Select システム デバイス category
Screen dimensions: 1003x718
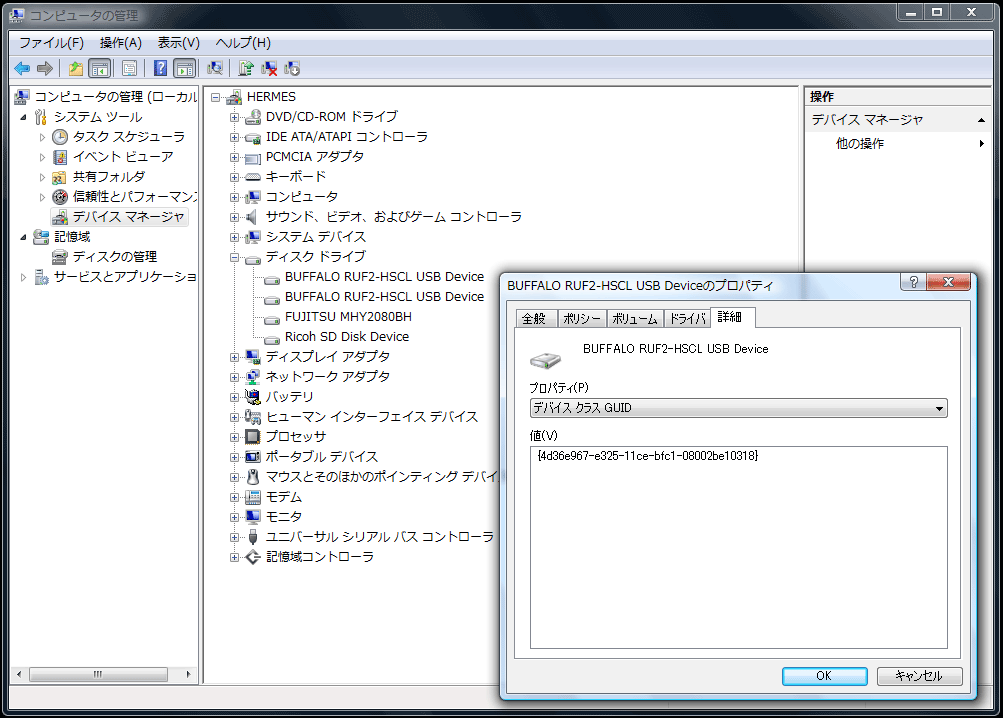(x=316, y=237)
